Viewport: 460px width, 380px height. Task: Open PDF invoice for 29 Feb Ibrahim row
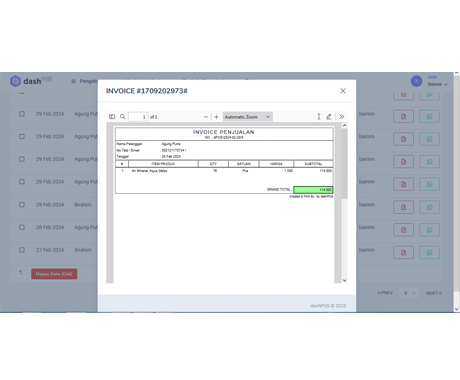click(x=403, y=207)
